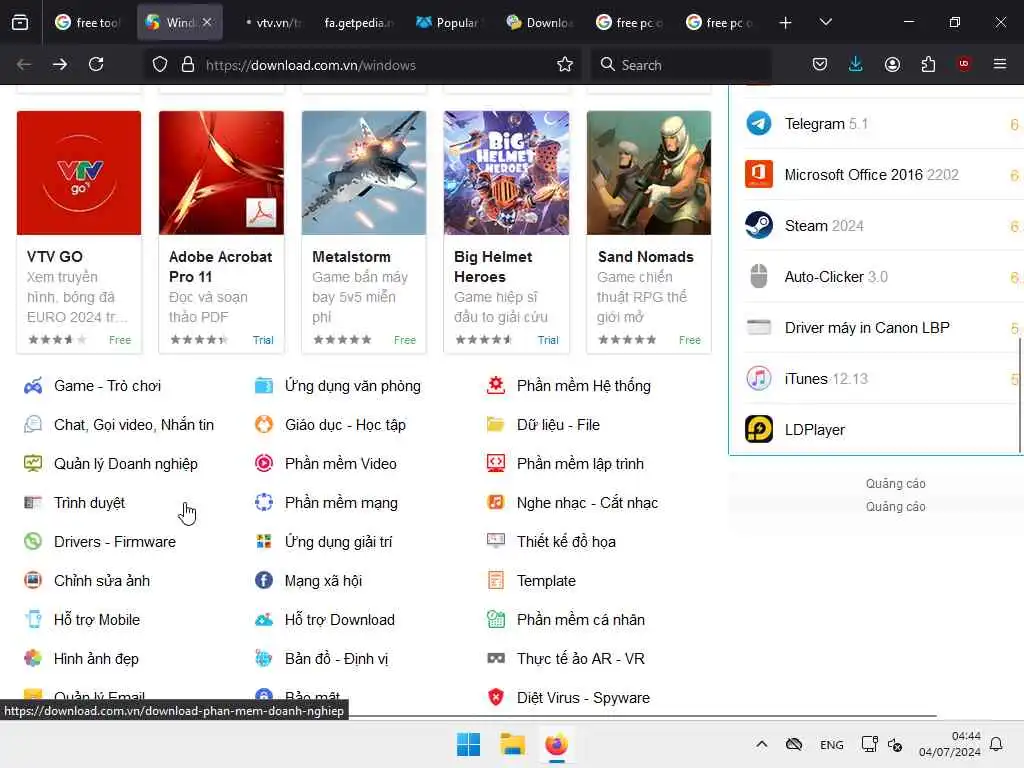The height and width of the screenshot is (768, 1024).
Task: Click the iTunes app icon
Action: 759,379
